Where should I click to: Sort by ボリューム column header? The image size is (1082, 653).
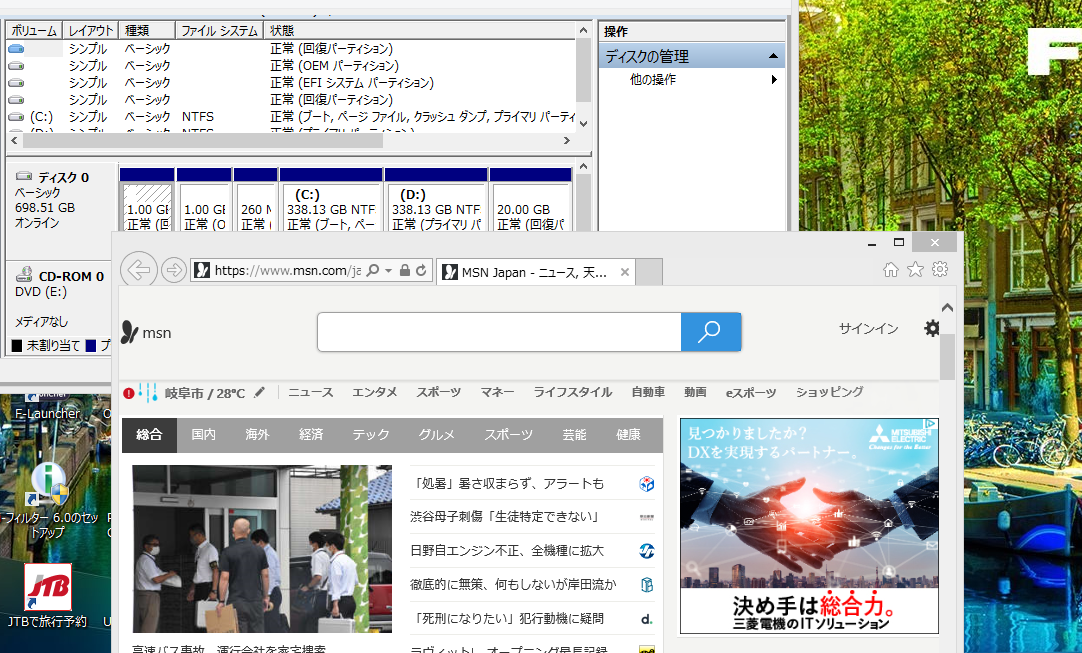34,30
